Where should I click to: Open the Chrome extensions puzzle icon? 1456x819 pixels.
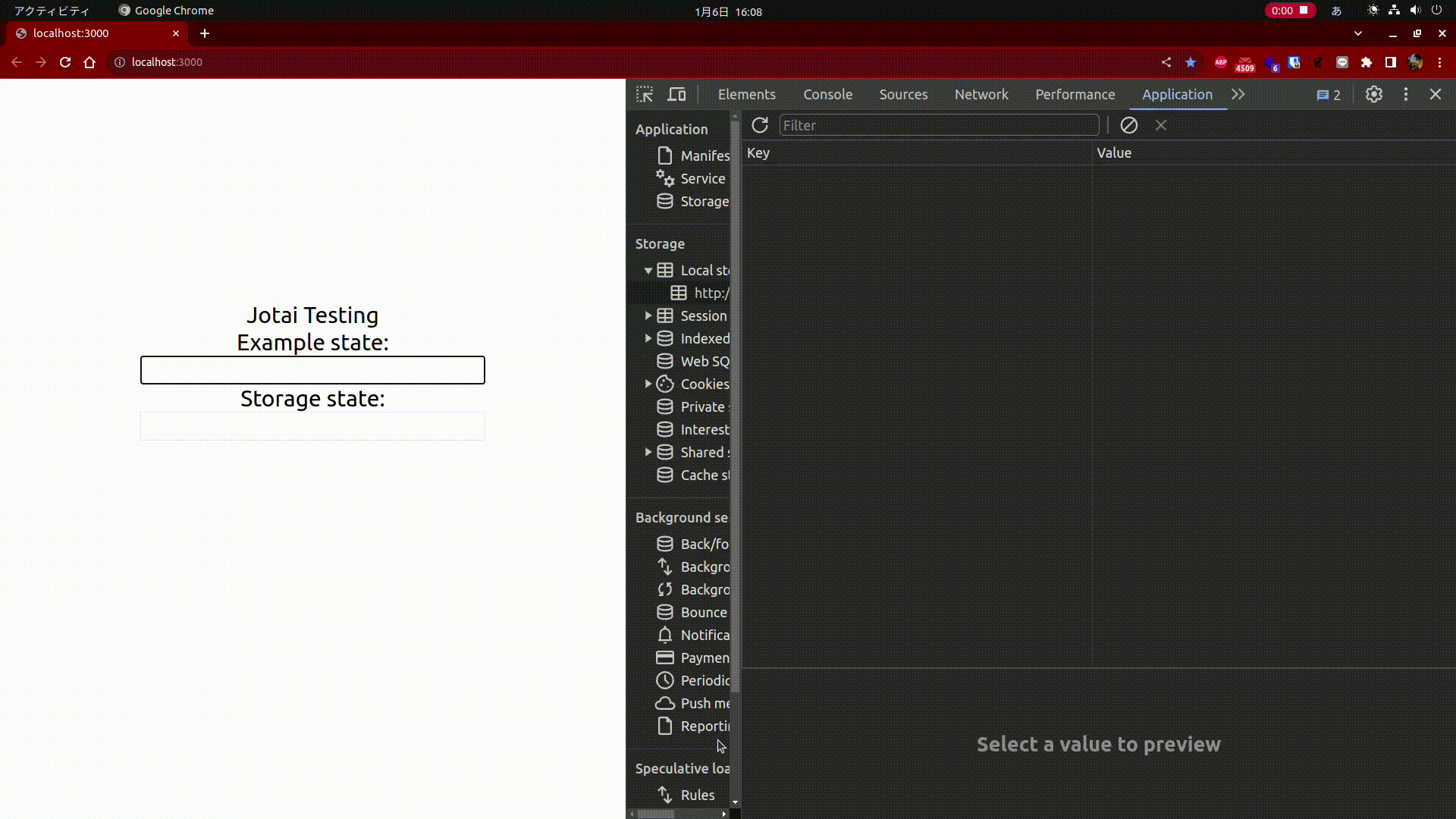[1367, 62]
